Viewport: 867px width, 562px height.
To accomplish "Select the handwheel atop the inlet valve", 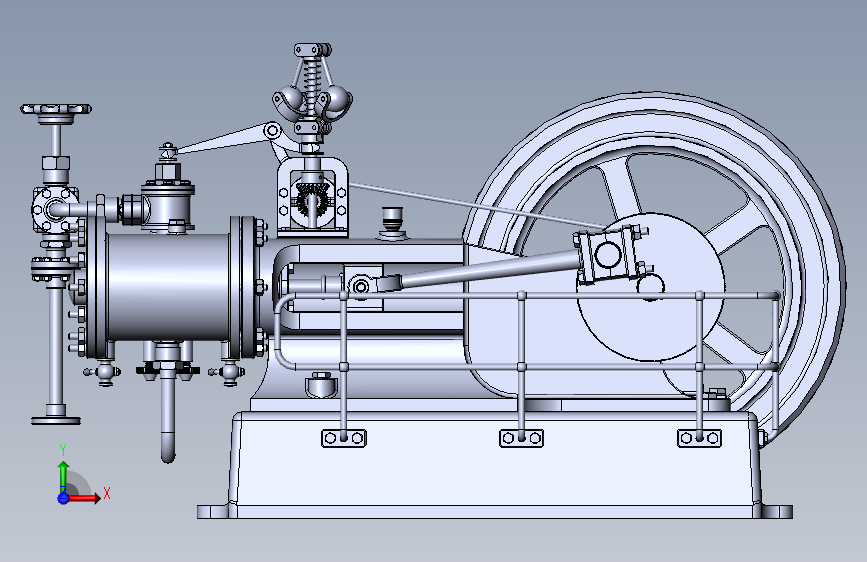I will click(x=56, y=109).
